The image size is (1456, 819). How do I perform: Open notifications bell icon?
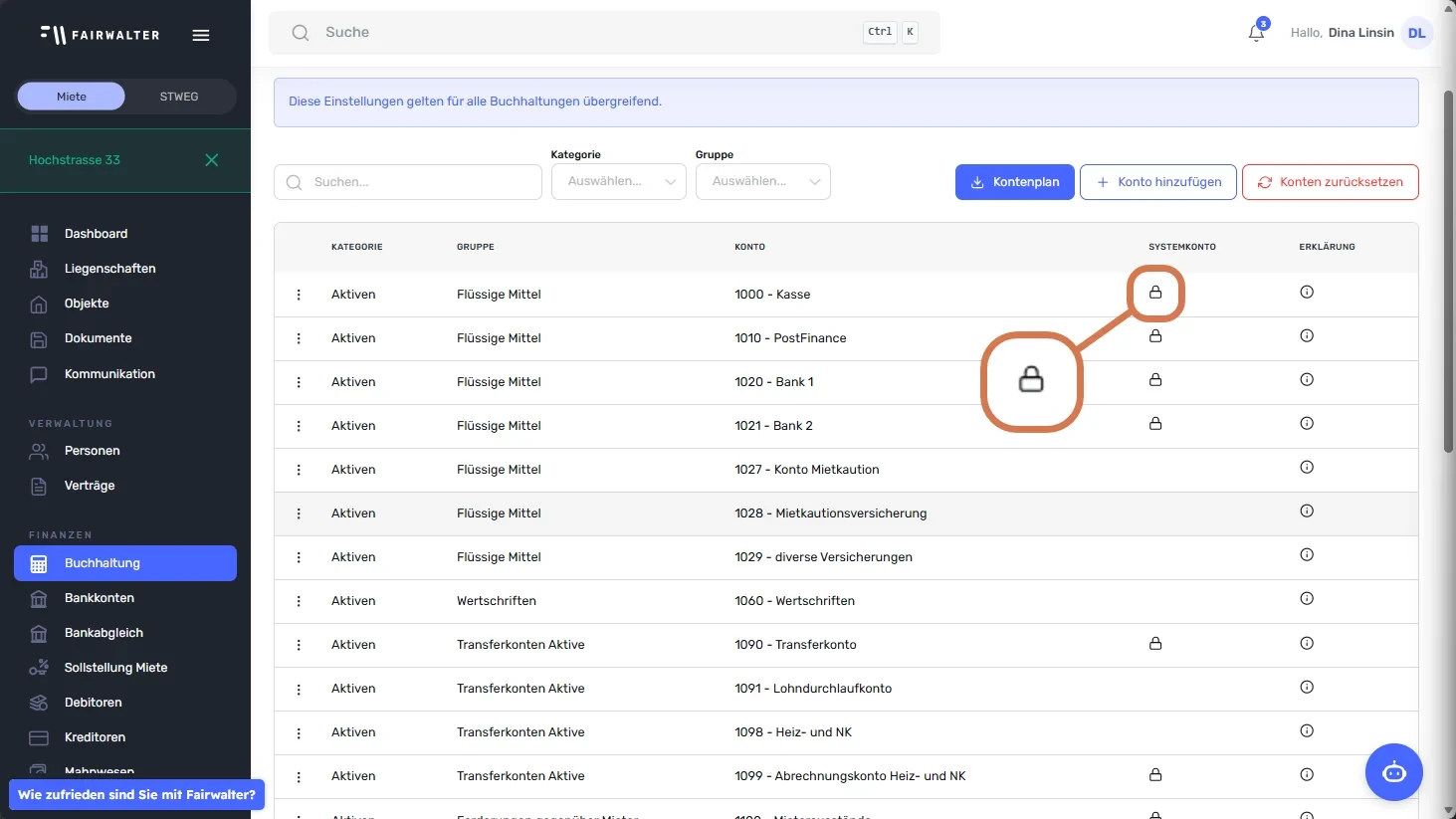pos(1256,33)
